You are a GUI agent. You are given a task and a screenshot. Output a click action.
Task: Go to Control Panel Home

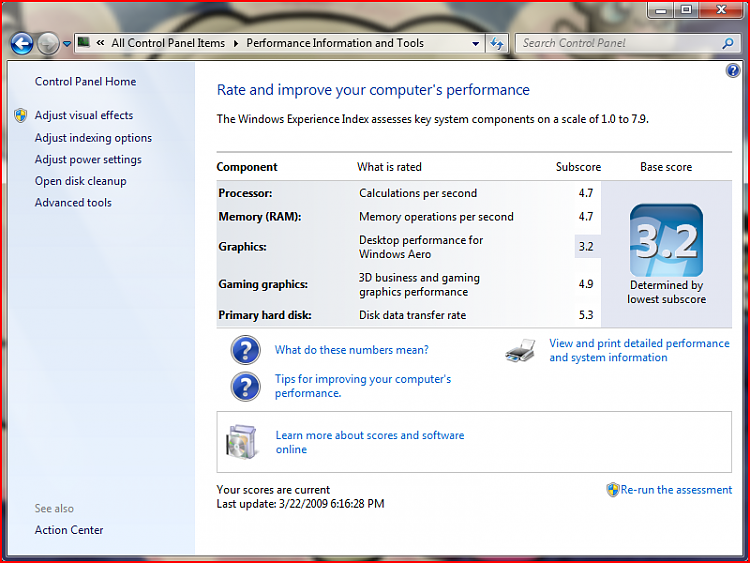[x=85, y=81]
